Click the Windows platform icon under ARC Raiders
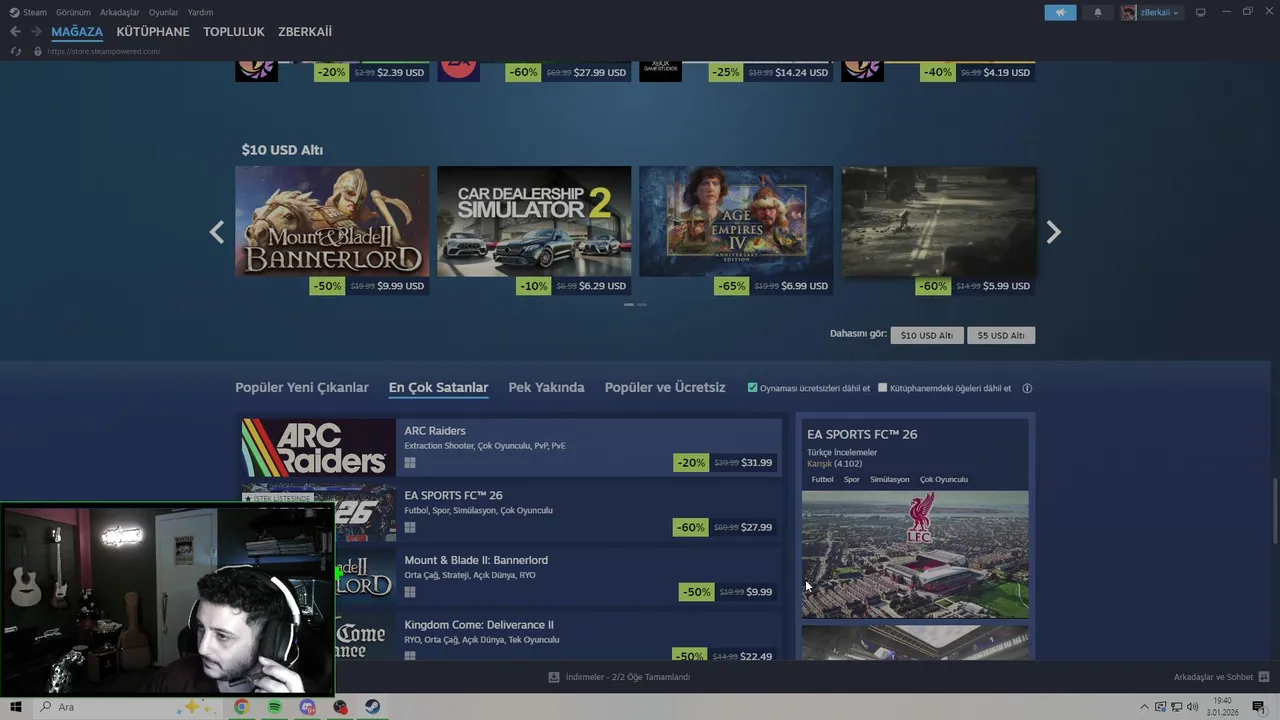 click(x=410, y=463)
